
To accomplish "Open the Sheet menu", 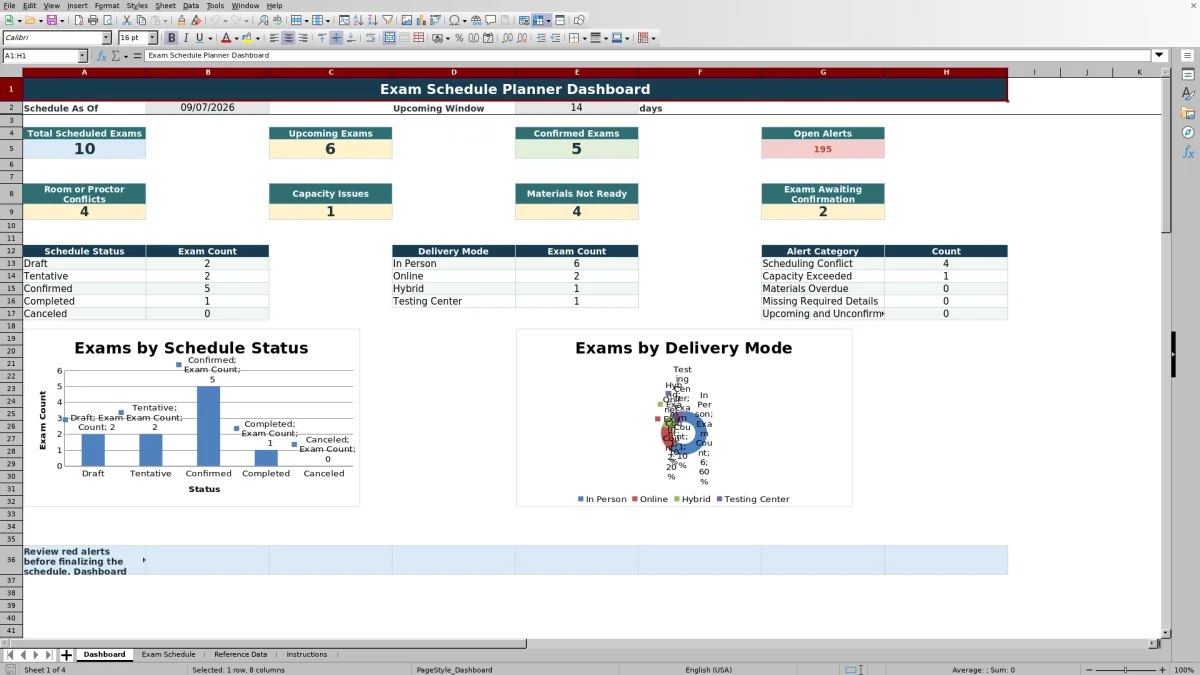I will (x=165, y=5).
